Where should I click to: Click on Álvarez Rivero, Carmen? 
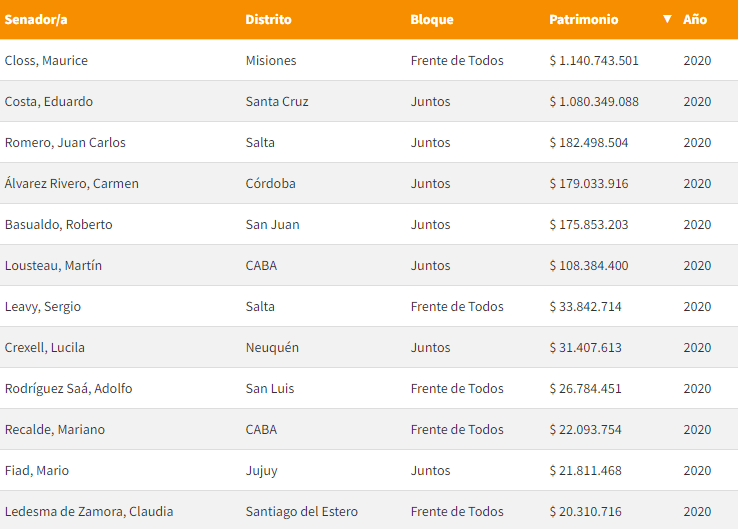(72, 183)
